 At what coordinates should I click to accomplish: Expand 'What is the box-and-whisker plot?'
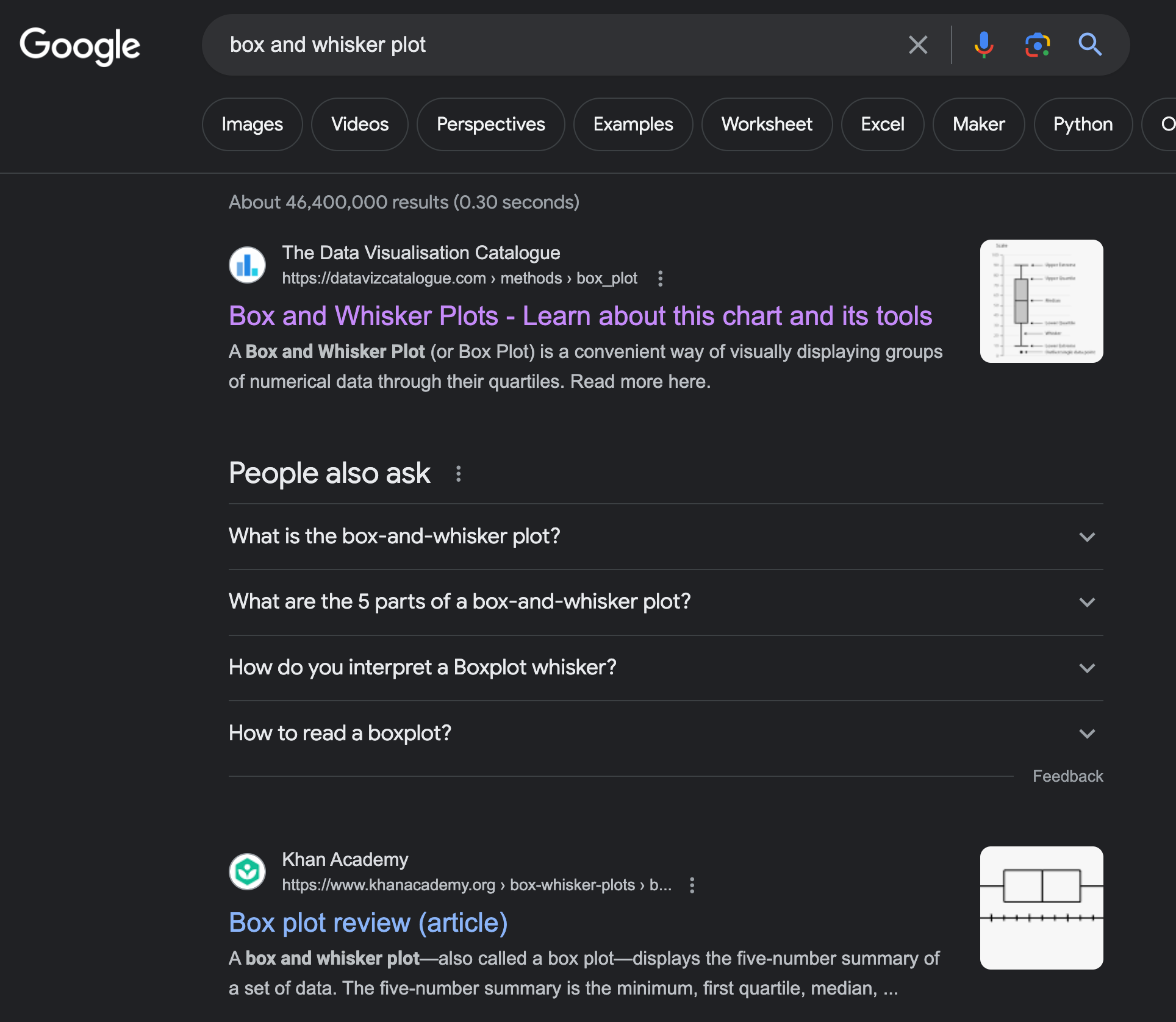coord(665,537)
